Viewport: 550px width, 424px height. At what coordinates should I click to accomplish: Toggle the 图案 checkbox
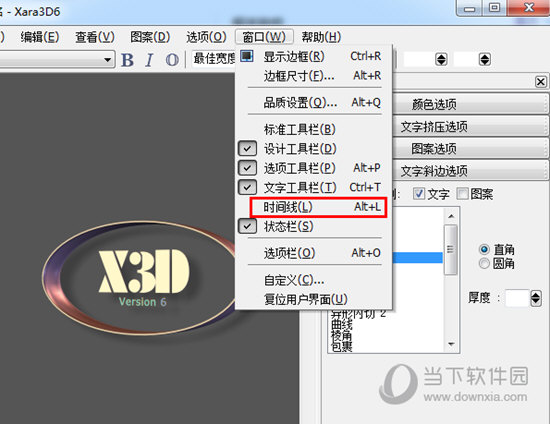[x=462, y=194]
